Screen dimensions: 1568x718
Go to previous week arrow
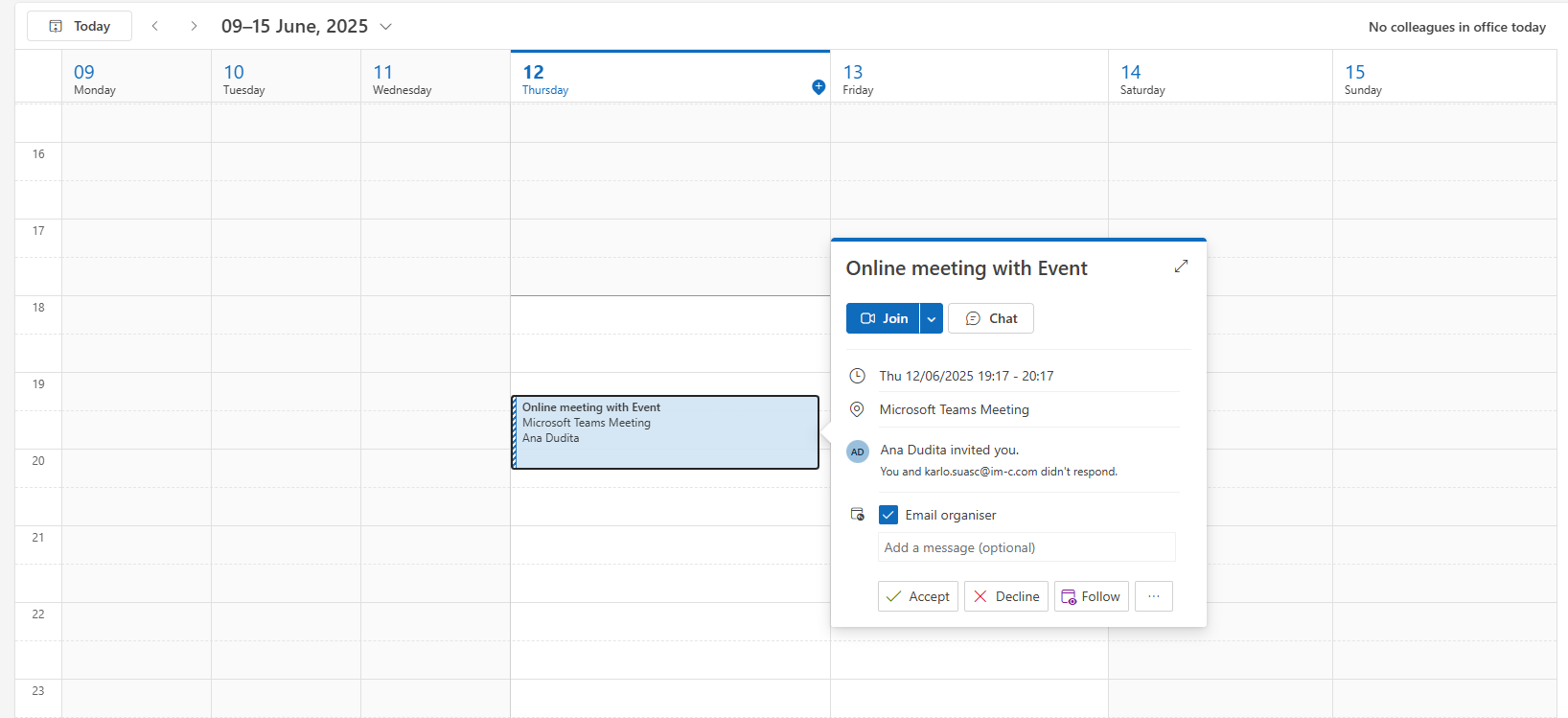point(155,26)
